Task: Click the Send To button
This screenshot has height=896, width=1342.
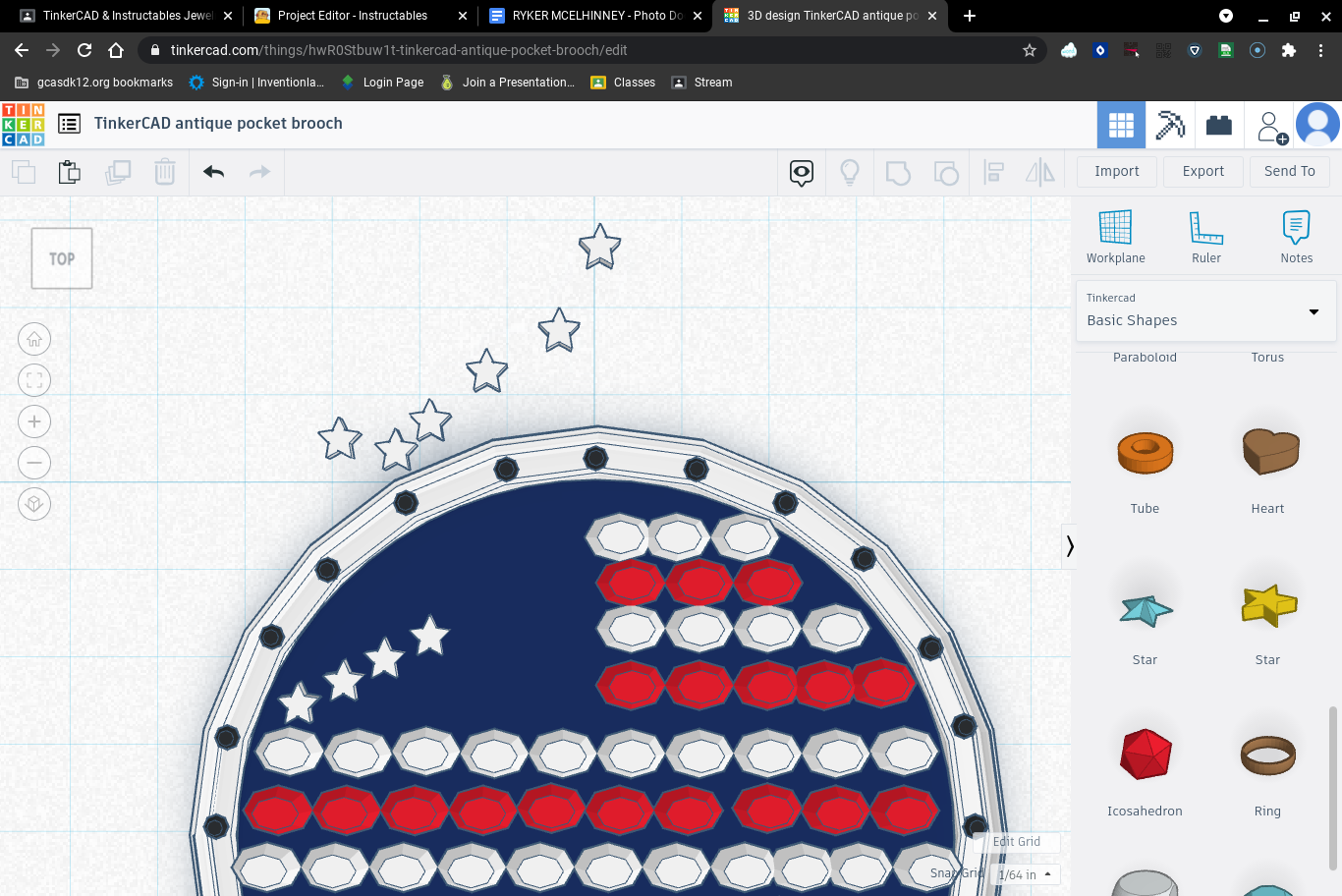Action: pyautogui.click(x=1290, y=172)
